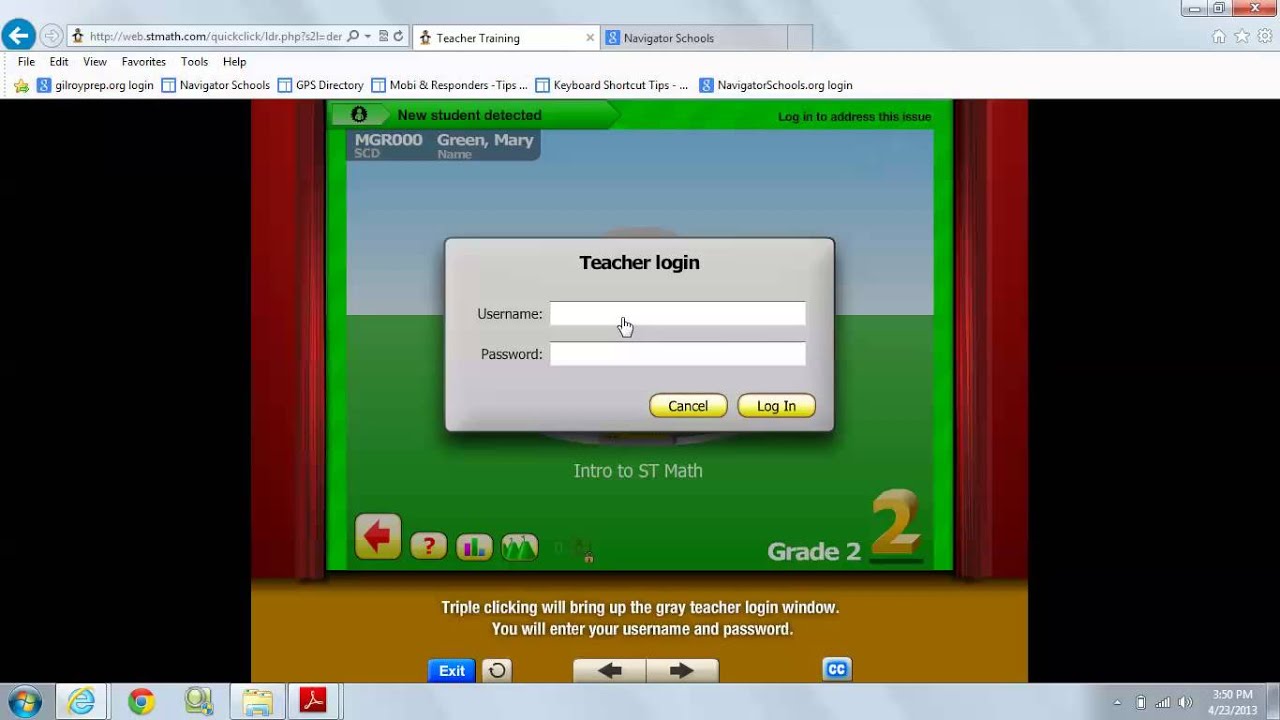This screenshot has width=1280, height=720.
Task: Open the magnifier app in taskbar
Action: click(x=199, y=701)
